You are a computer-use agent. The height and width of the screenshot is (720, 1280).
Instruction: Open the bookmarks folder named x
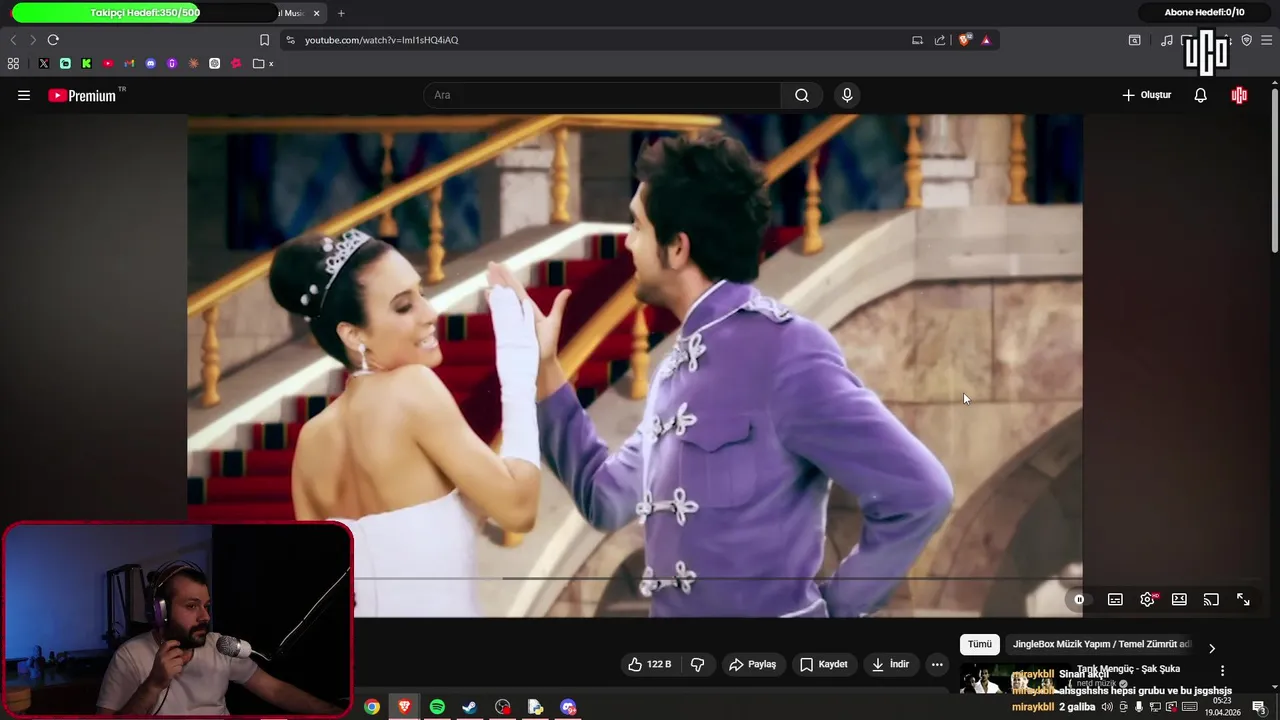tap(263, 63)
